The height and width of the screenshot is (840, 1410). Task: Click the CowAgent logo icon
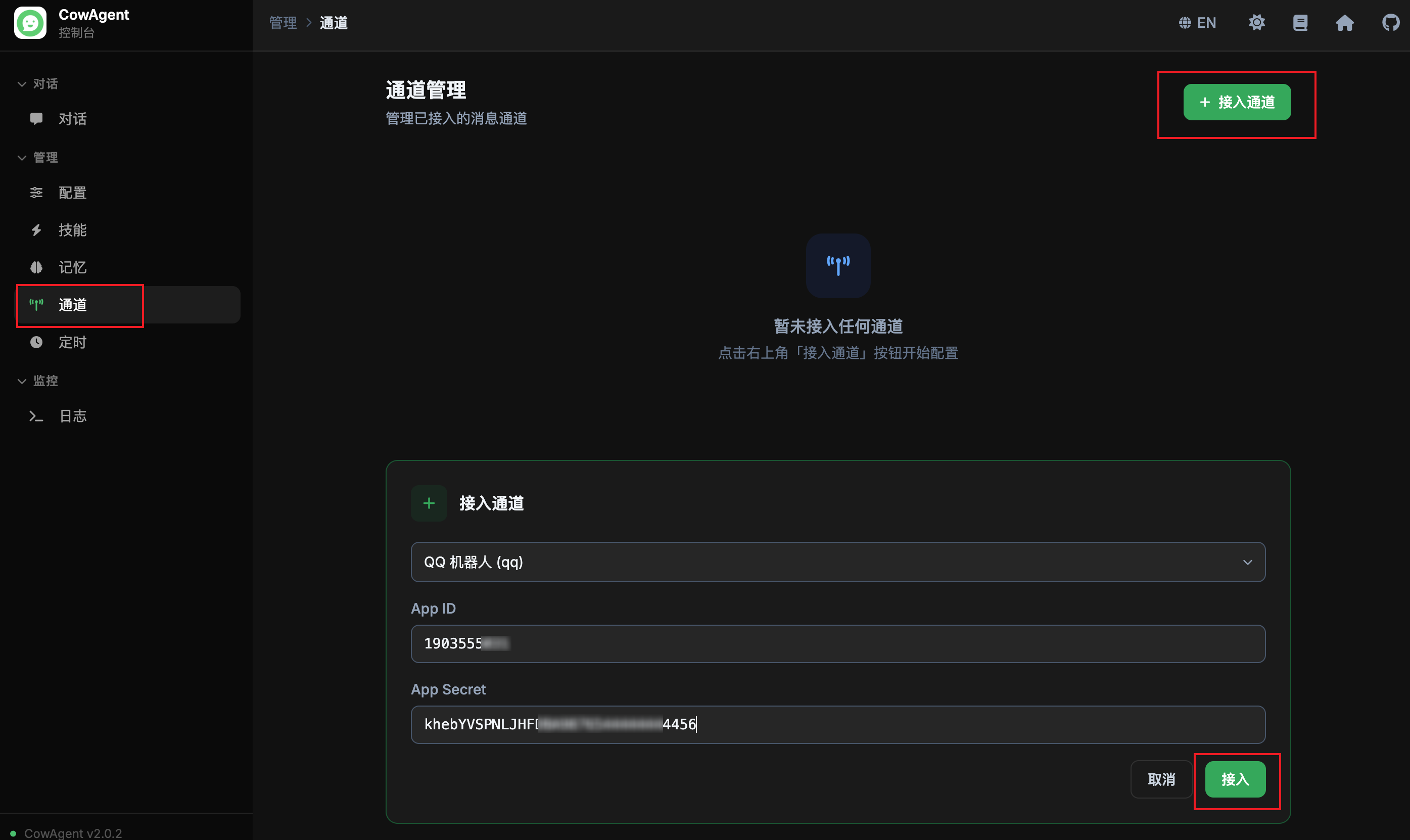point(30,23)
